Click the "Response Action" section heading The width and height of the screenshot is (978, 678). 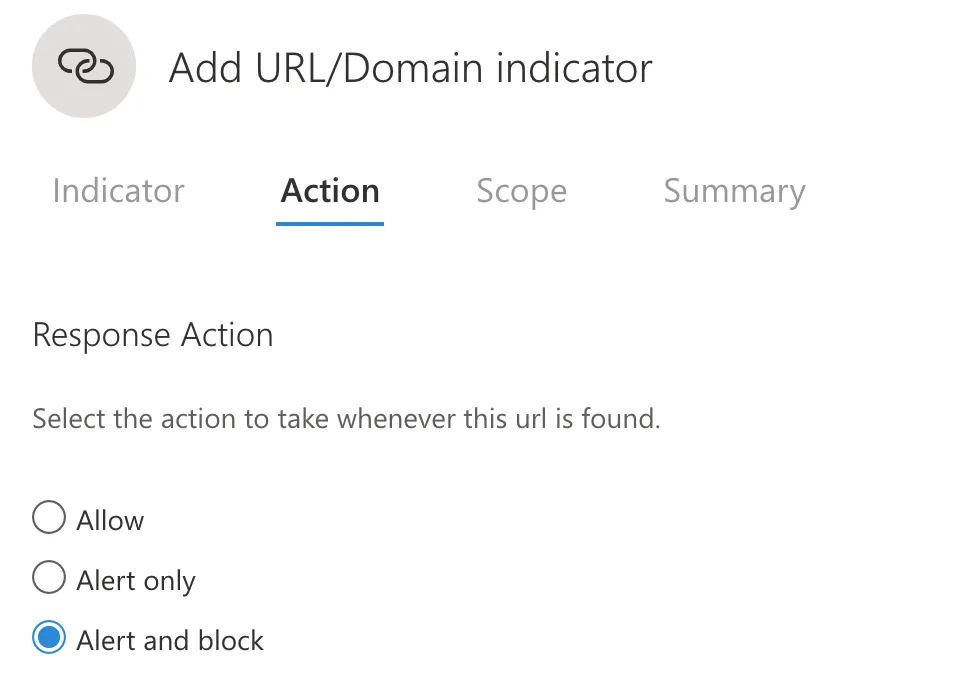pos(153,335)
